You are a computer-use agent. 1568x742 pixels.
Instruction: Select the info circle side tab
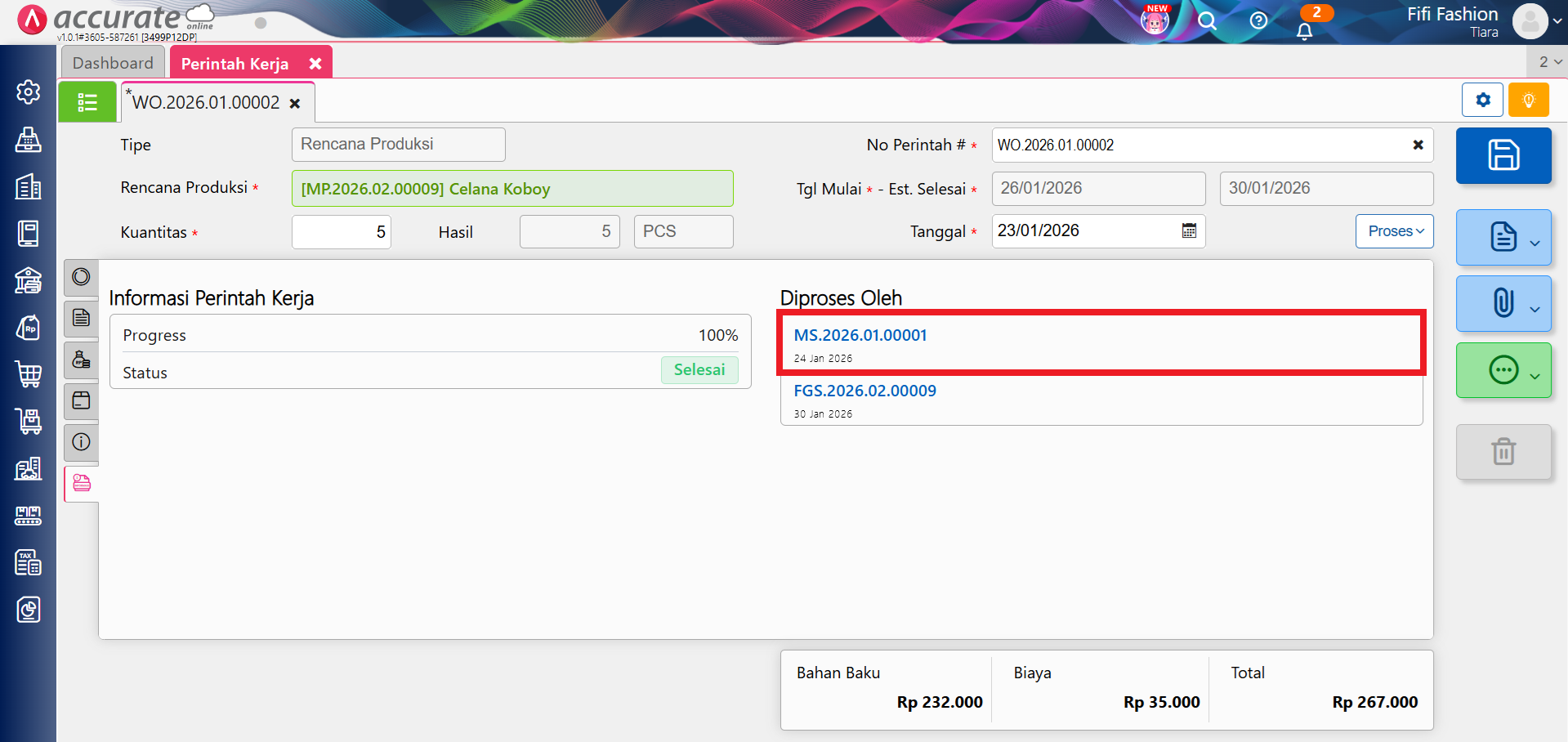point(82,442)
